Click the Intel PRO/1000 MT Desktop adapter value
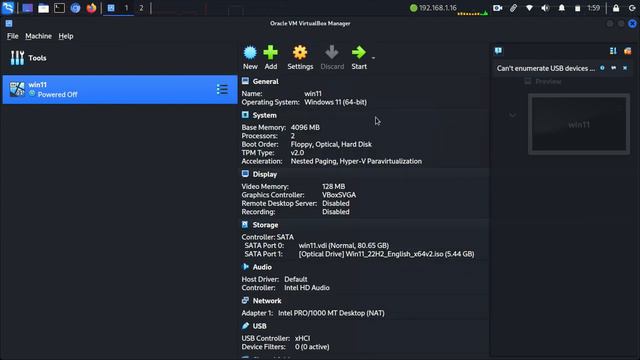The width and height of the screenshot is (640, 360). pyautogui.click(x=331, y=313)
